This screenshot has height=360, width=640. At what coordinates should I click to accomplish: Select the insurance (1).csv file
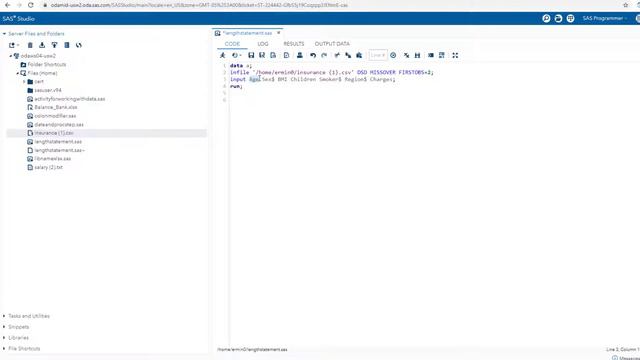tap(53, 133)
